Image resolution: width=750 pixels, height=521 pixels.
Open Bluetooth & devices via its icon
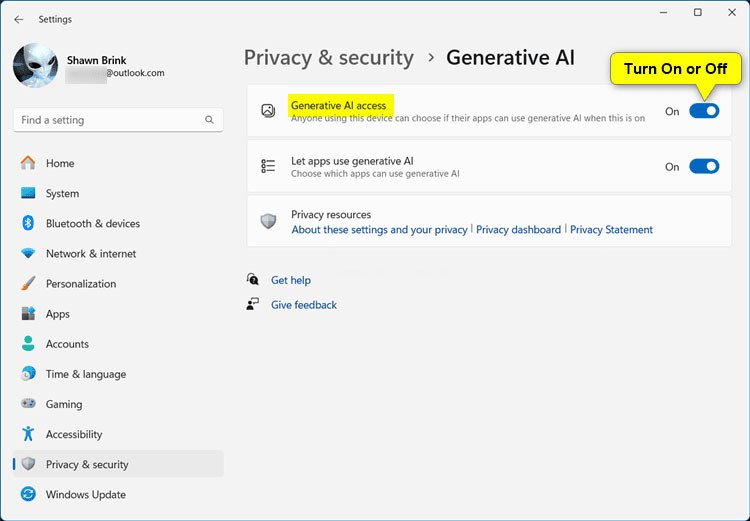point(28,223)
